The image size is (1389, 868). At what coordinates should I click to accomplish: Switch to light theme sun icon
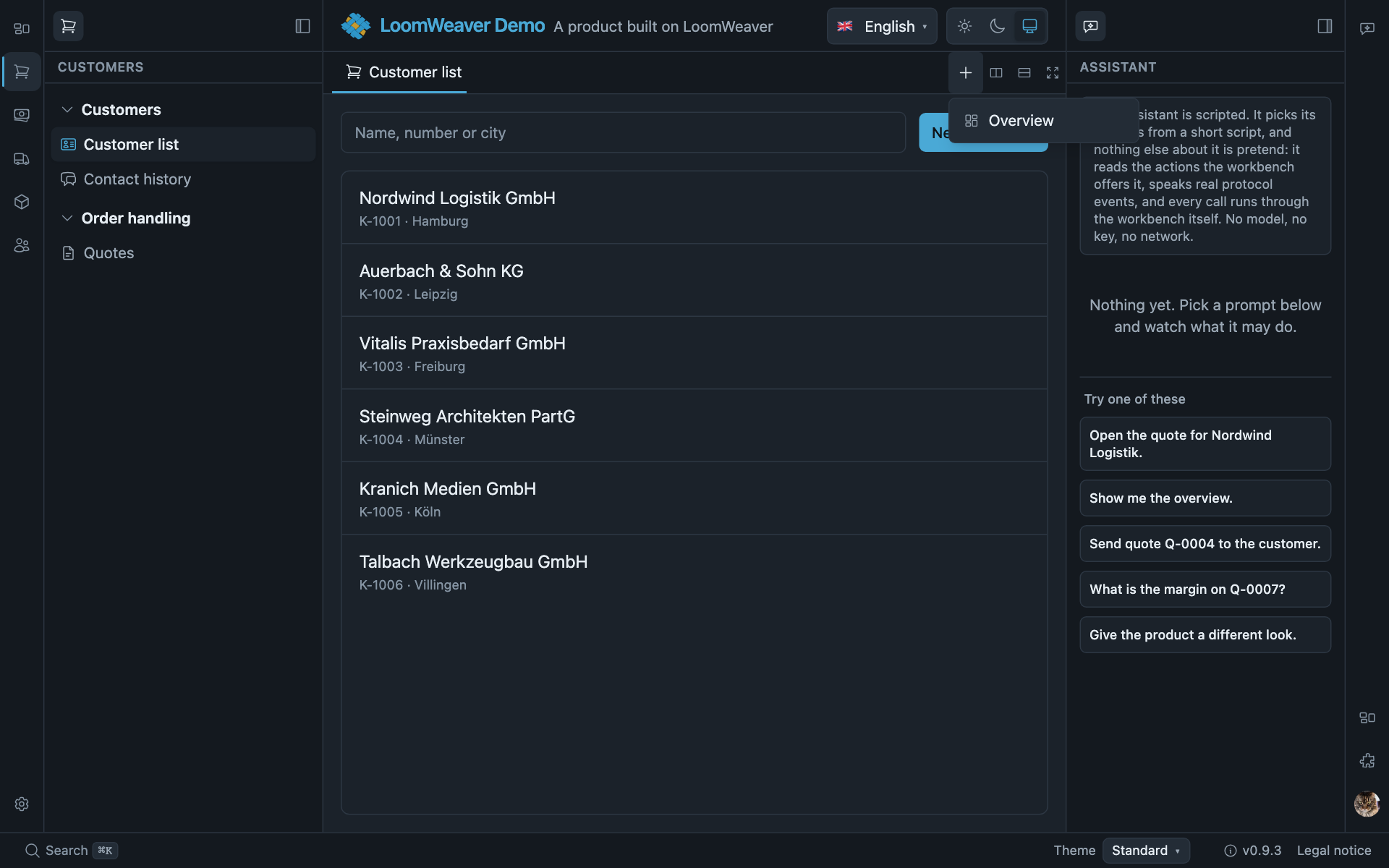(964, 26)
